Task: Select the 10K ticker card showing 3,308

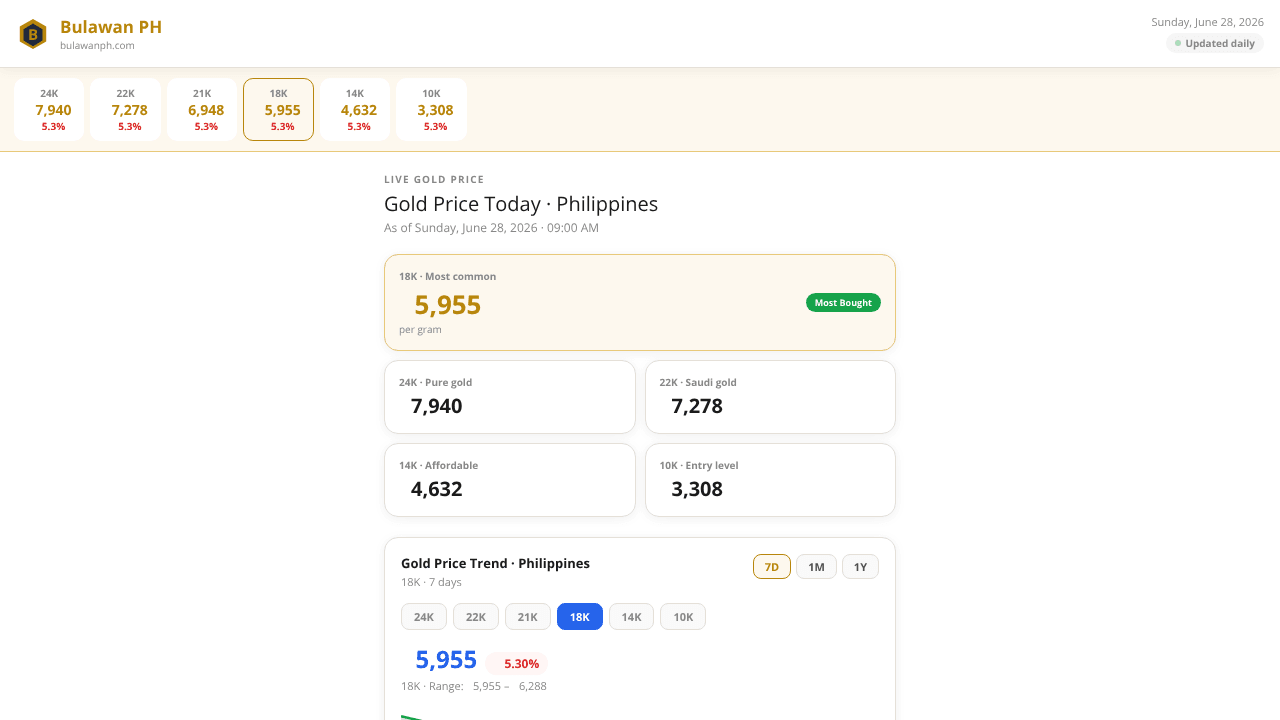Action: coord(431,110)
